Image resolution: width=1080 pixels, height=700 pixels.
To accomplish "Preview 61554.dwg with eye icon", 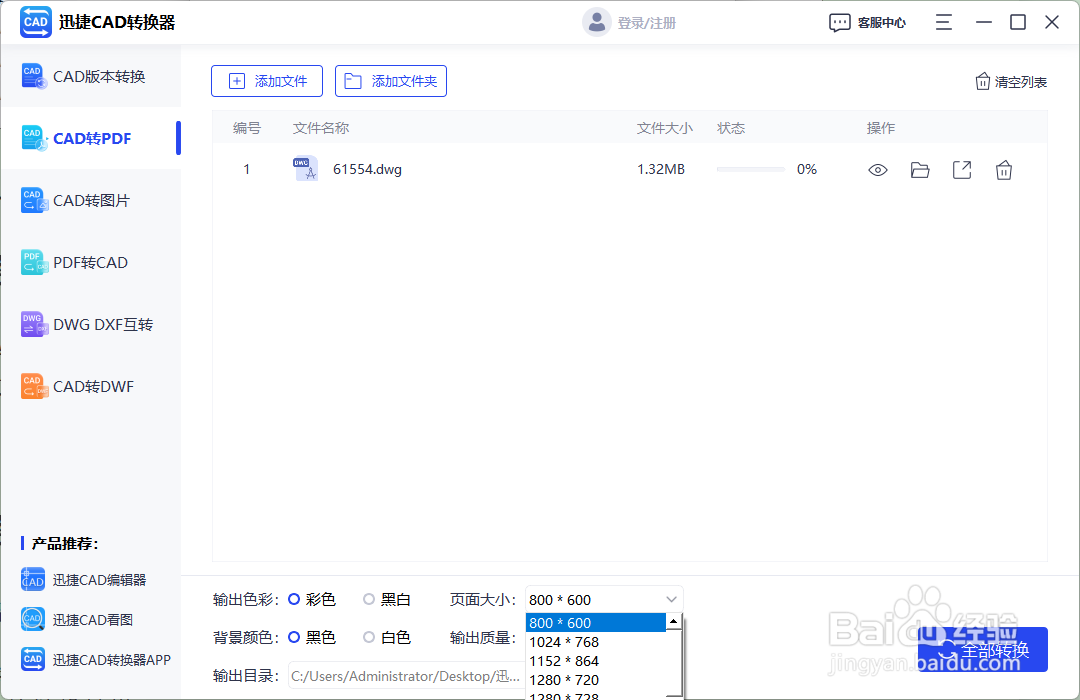I will click(878, 170).
